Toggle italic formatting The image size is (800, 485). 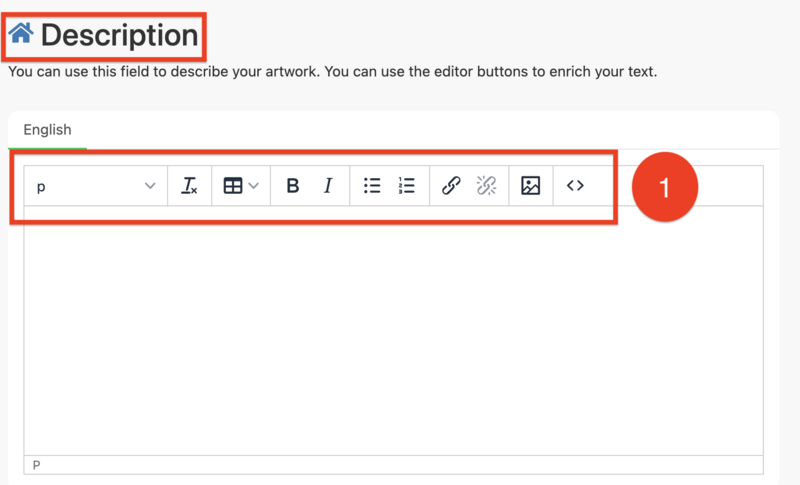point(327,186)
